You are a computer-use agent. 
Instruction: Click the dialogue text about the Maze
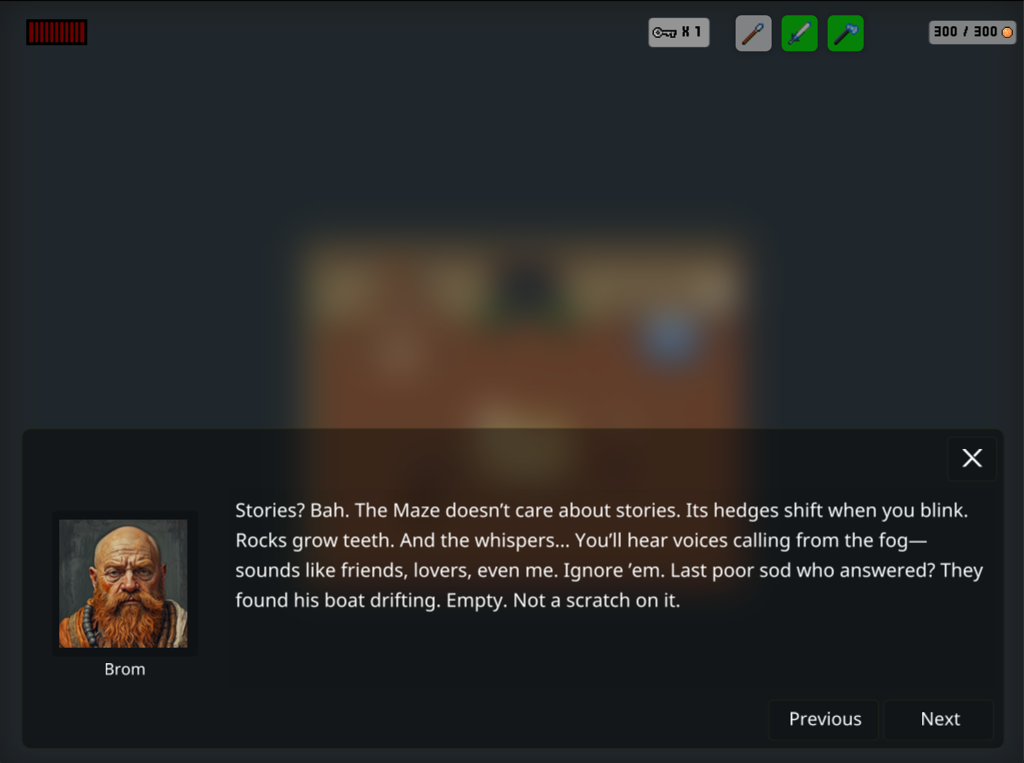(x=609, y=555)
